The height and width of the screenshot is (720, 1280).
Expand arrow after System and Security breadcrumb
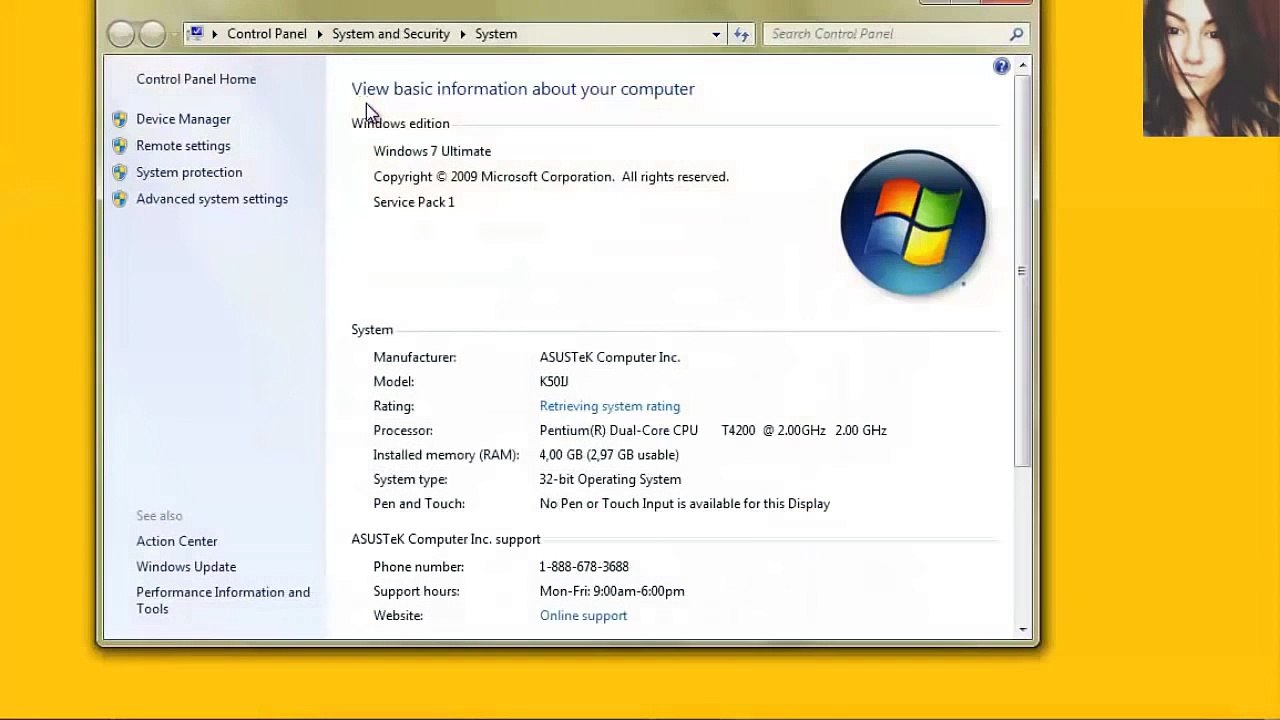(x=463, y=34)
